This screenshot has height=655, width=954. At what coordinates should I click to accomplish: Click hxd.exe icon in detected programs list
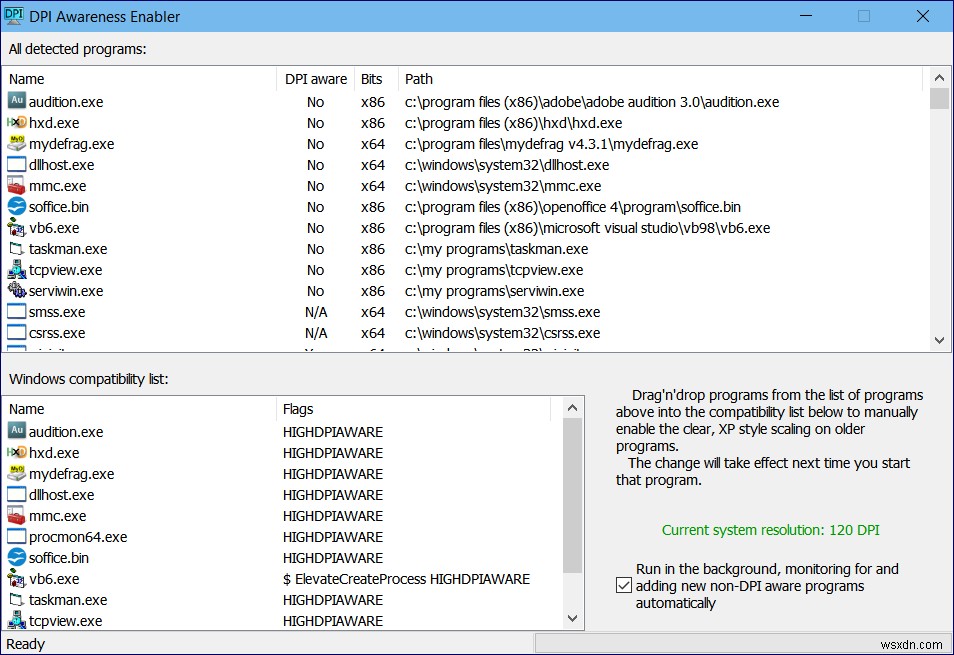[x=16, y=122]
